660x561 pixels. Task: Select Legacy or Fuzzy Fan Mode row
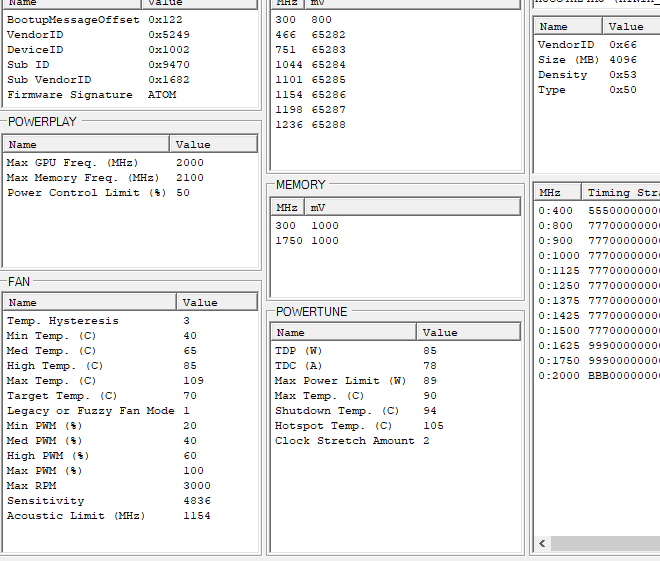131,411
